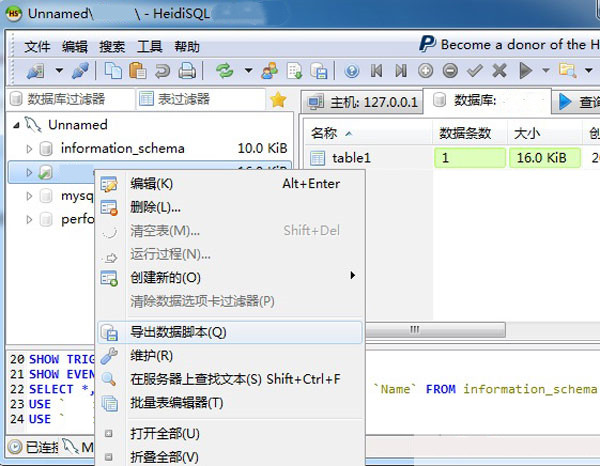Expand the selected highlighted database node
The width and height of the screenshot is (600, 466).
pos(29,172)
